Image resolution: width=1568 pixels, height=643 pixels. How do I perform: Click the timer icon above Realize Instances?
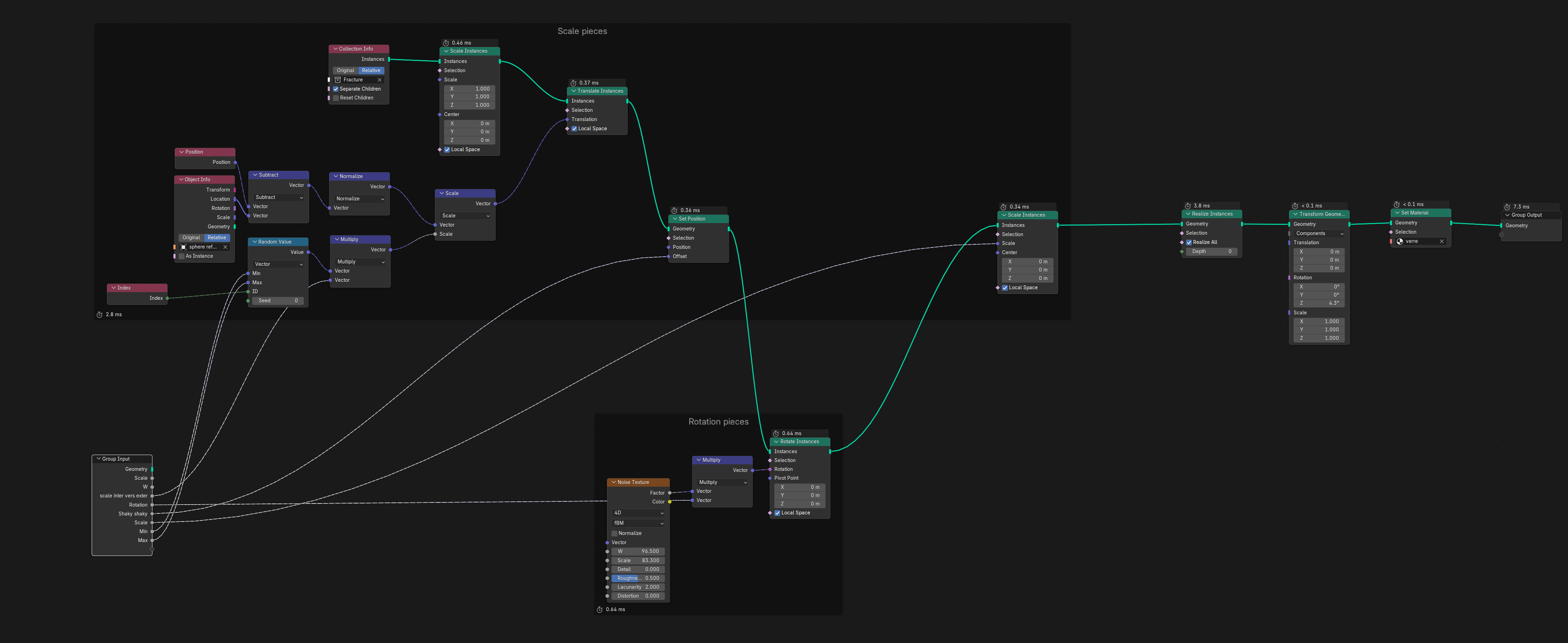[x=1188, y=206]
